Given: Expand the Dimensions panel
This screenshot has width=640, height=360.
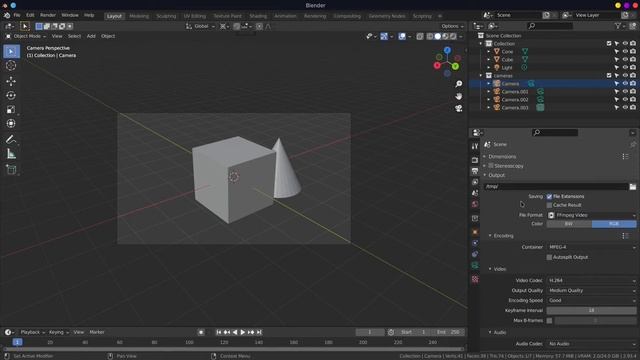Looking at the screenshot, I should [x=502, y=156].
